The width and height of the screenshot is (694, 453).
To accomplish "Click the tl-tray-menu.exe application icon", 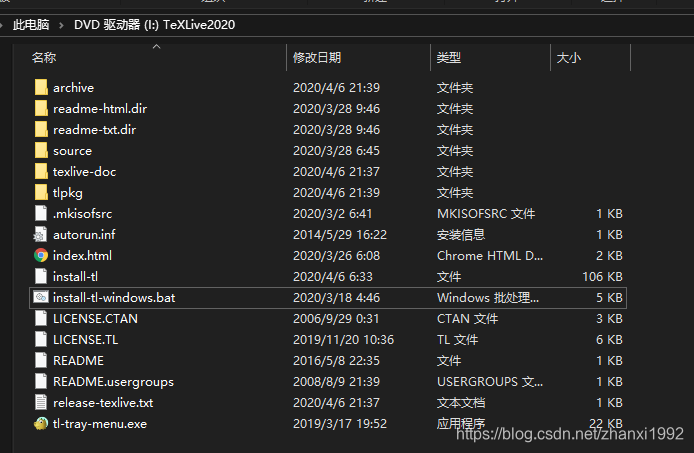I will click(41, 424).
